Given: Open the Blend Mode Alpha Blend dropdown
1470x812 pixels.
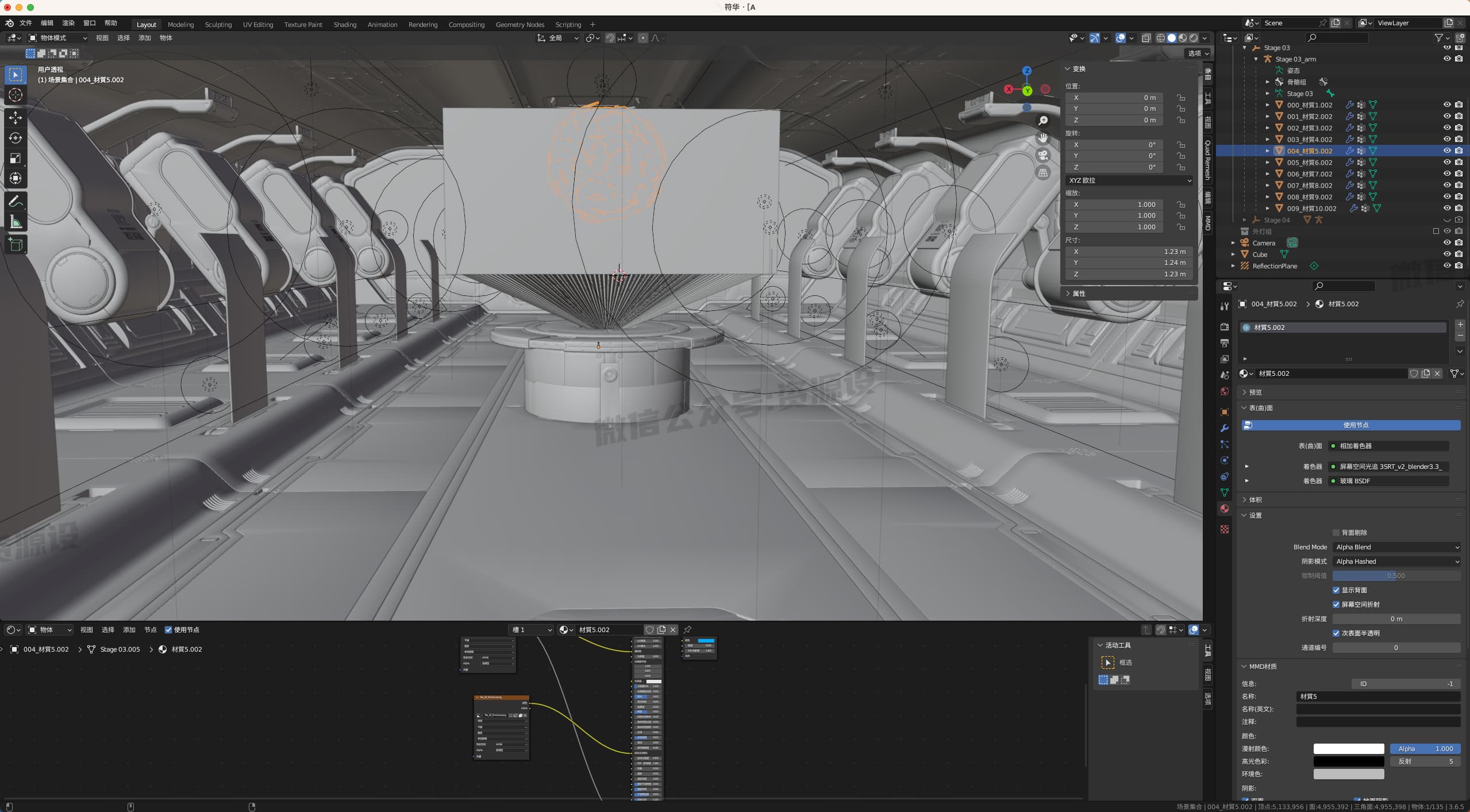Looking at the screenshot, I should coord(1396,547).
